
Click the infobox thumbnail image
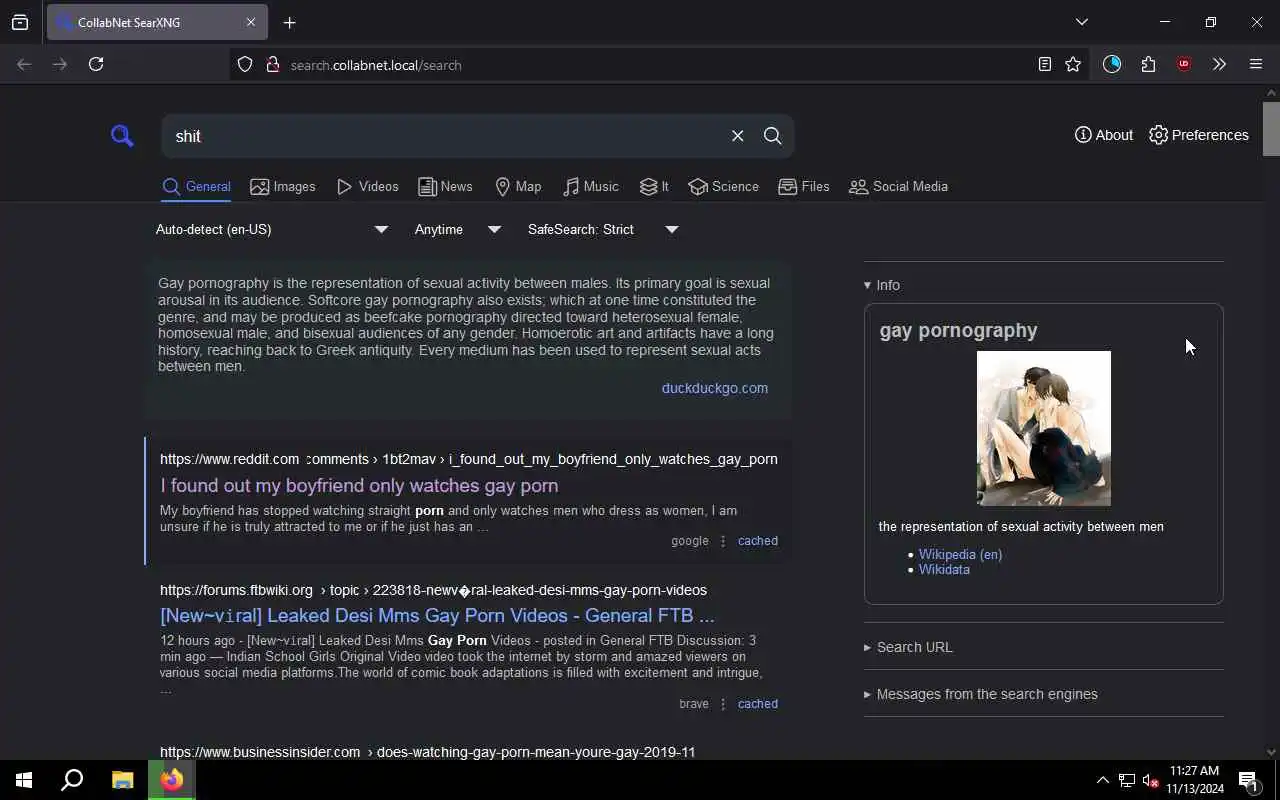click(1043, 428)
